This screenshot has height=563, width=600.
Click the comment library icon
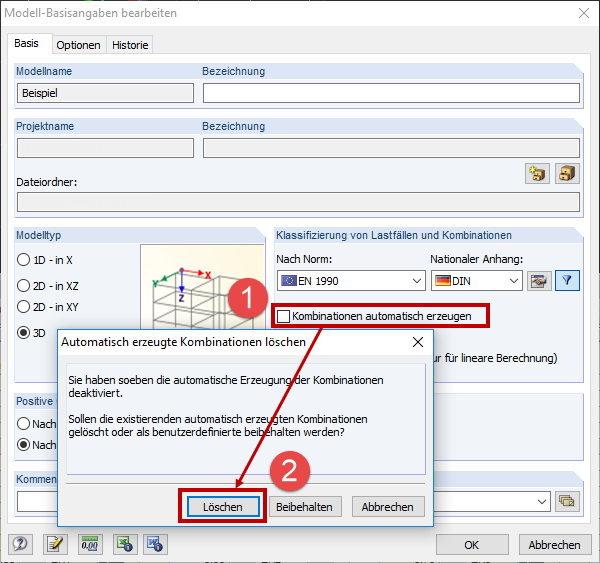click(567, 501)
